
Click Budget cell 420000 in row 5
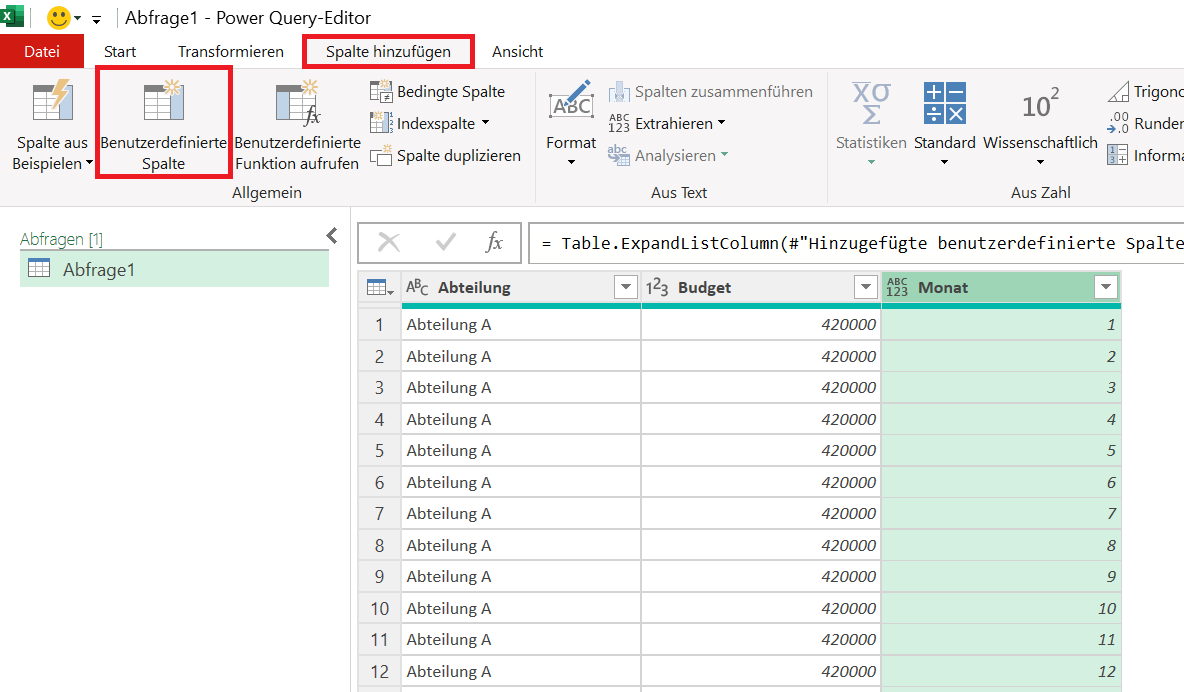tap(760, 450)
